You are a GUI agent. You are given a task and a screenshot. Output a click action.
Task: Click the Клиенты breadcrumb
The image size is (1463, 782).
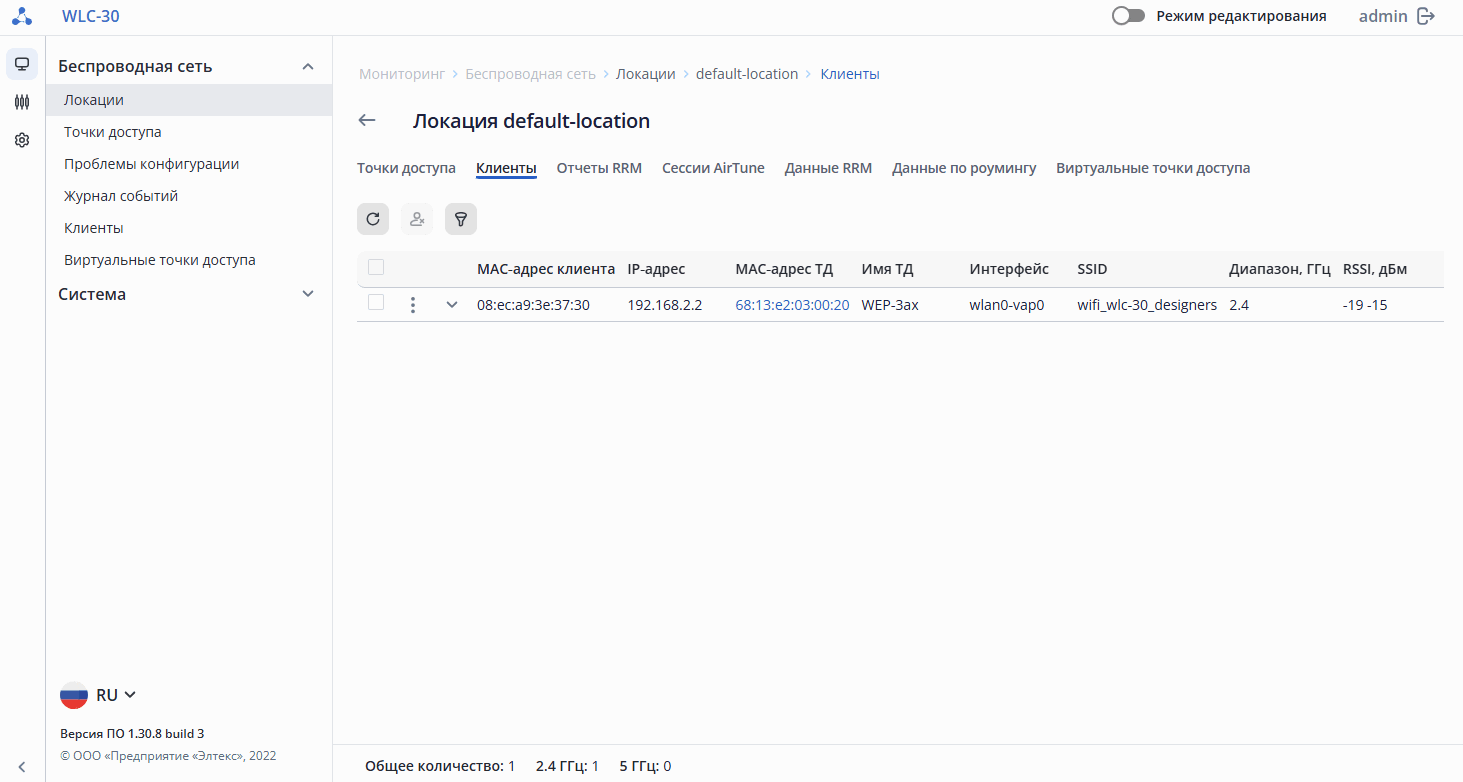click(850, 74)
